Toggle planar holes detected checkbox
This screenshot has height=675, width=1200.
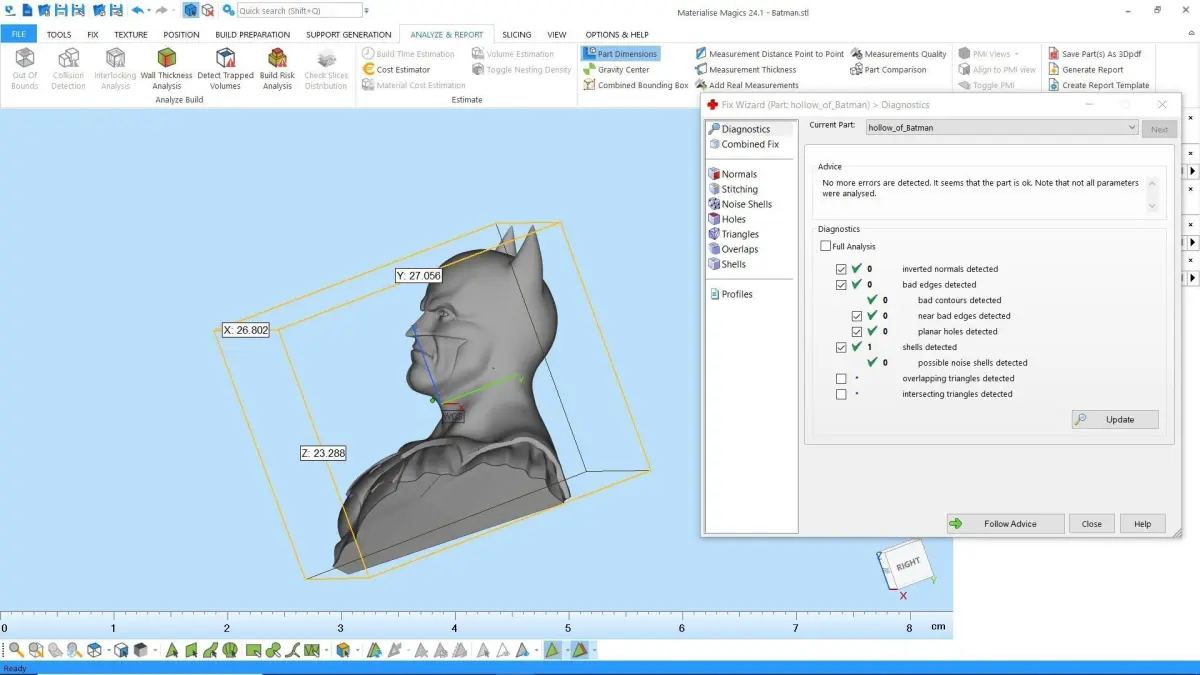coord(857,332)
